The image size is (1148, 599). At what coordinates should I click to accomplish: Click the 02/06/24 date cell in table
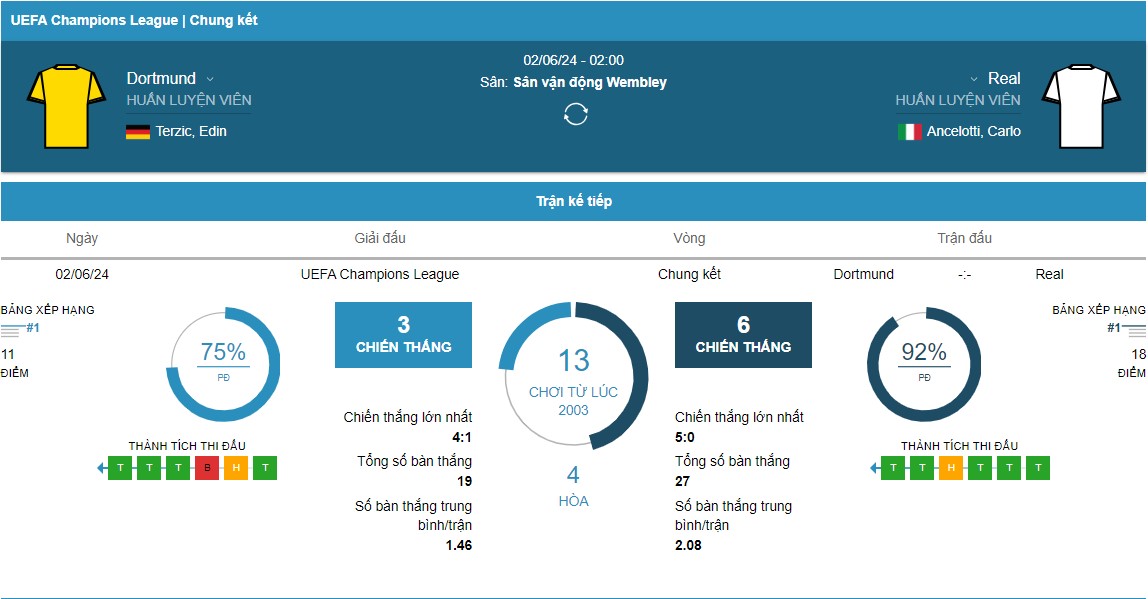click(82, 275)
